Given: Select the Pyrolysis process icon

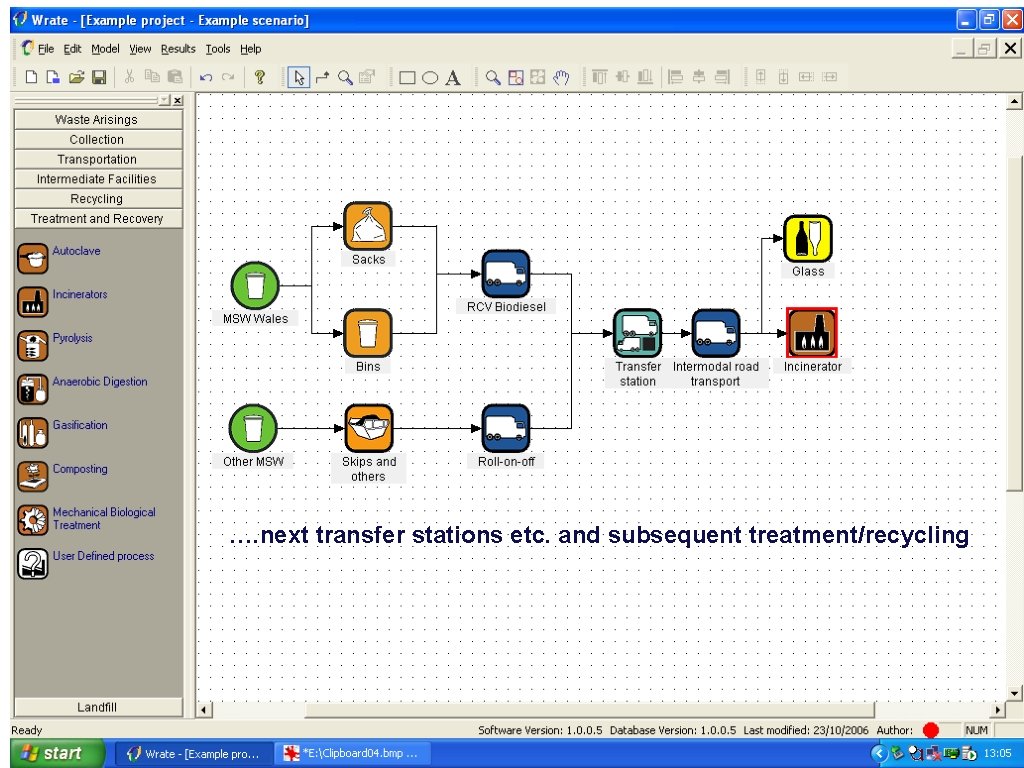Looking at the screenshot, I should point(33,347).
